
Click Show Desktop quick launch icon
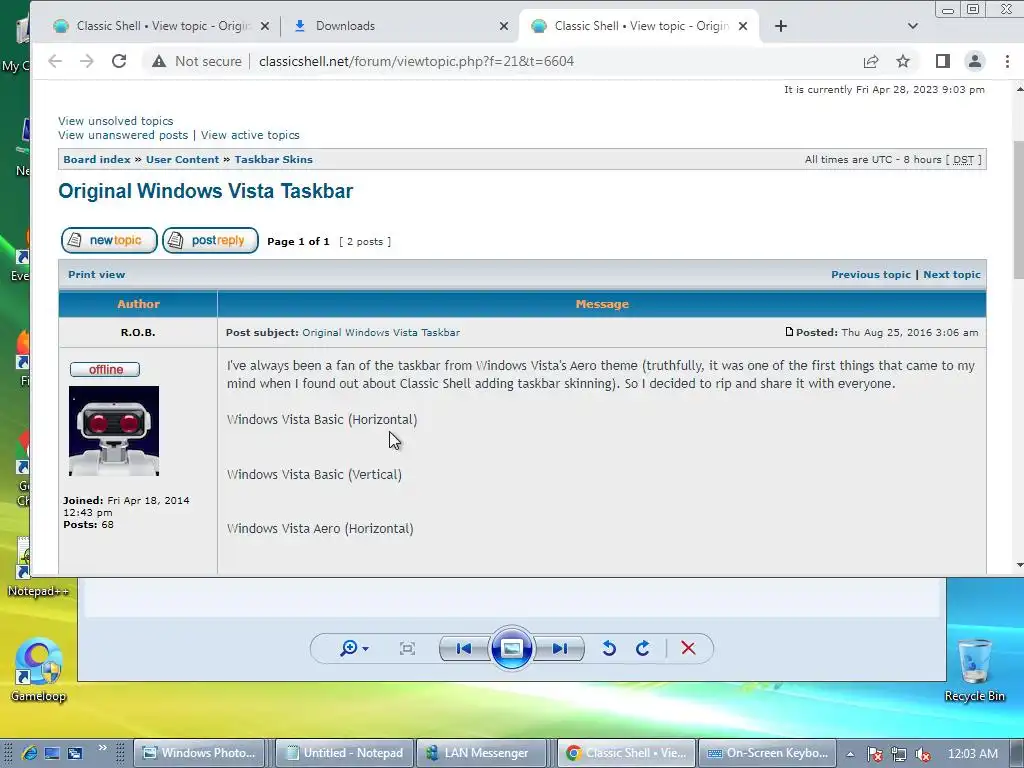tap(52, 753)
